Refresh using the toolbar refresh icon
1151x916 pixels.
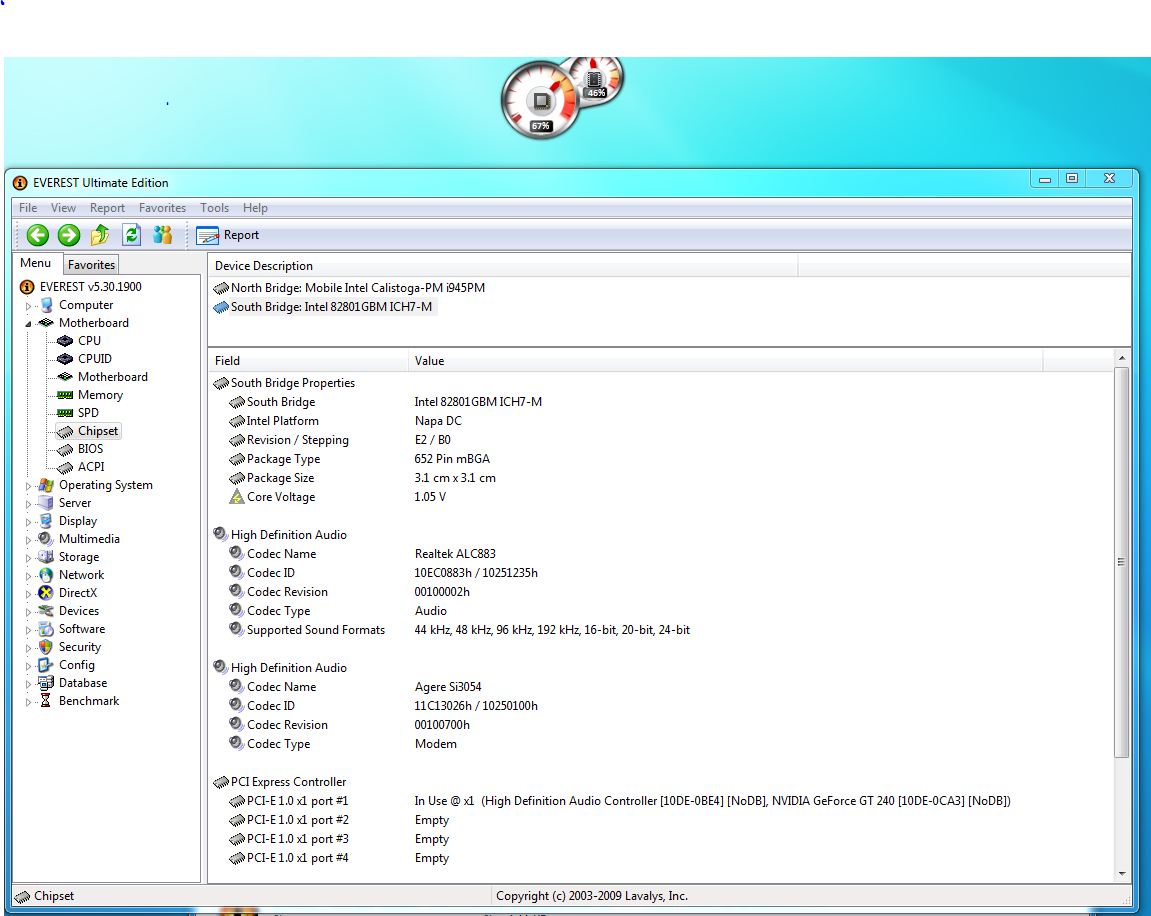point(131,235)
